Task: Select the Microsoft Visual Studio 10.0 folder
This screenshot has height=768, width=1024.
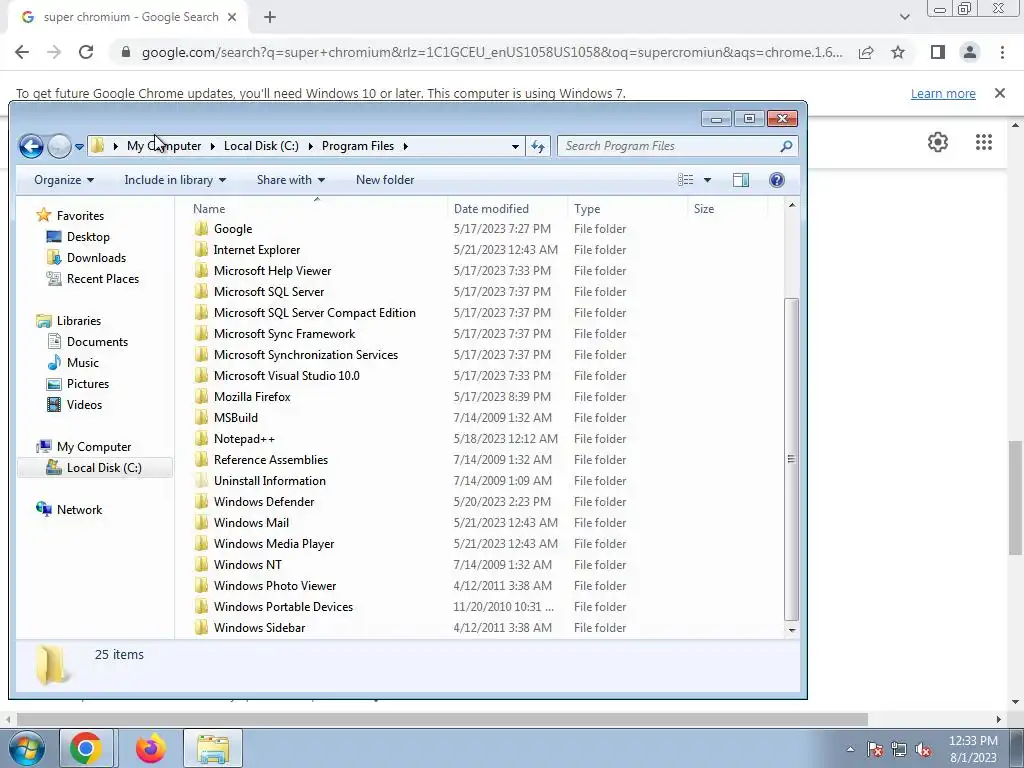Action: tap(287, 376)
